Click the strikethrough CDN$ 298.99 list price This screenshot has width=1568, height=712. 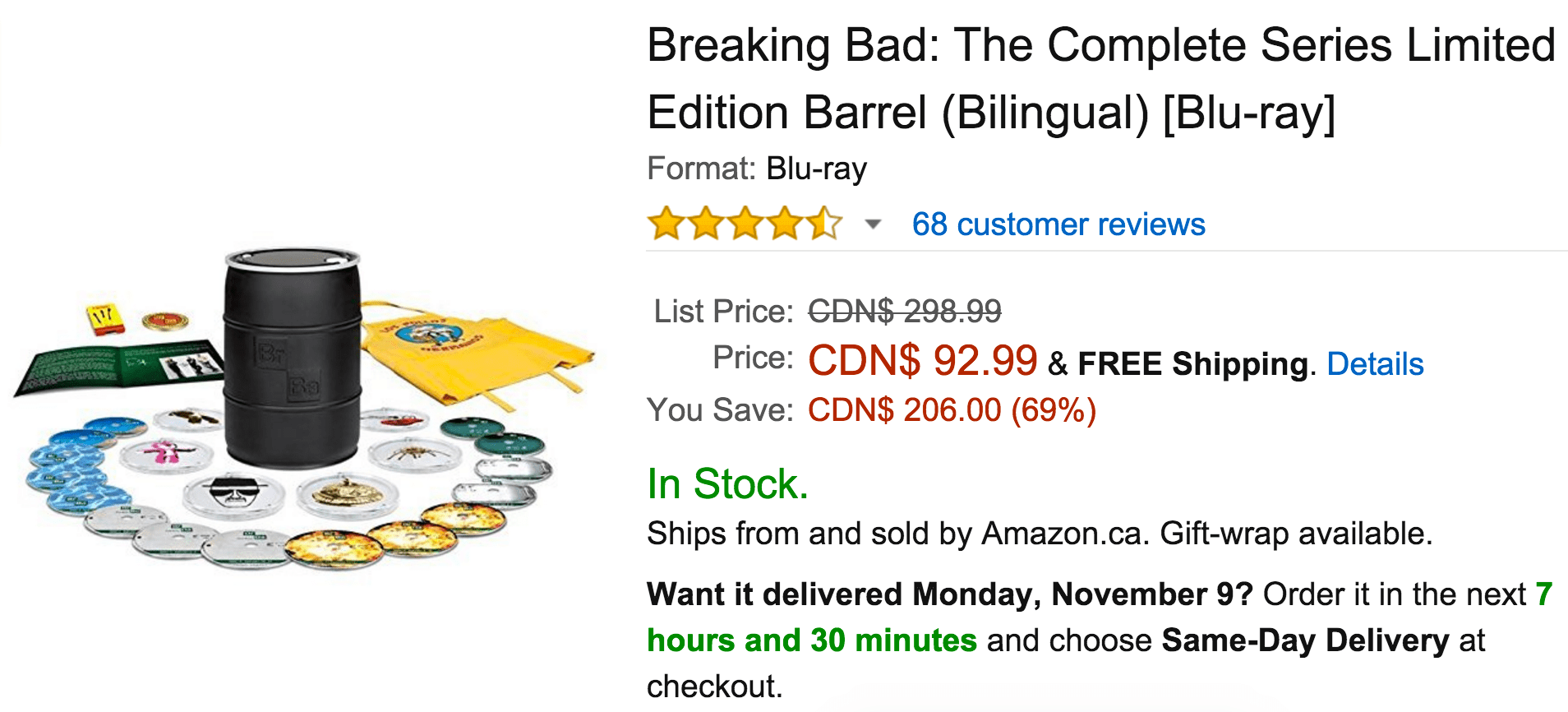(903, 311)
